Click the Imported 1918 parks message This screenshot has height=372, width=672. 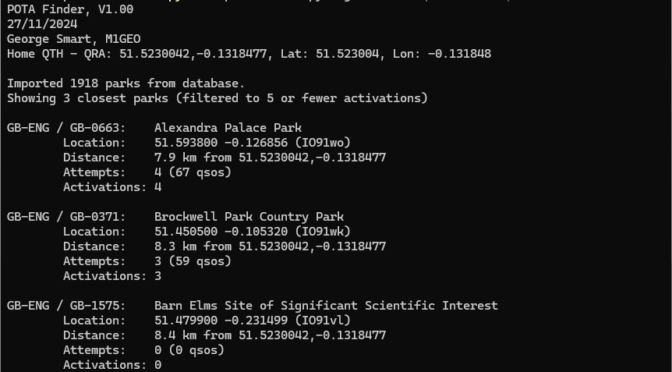[126, 83]
